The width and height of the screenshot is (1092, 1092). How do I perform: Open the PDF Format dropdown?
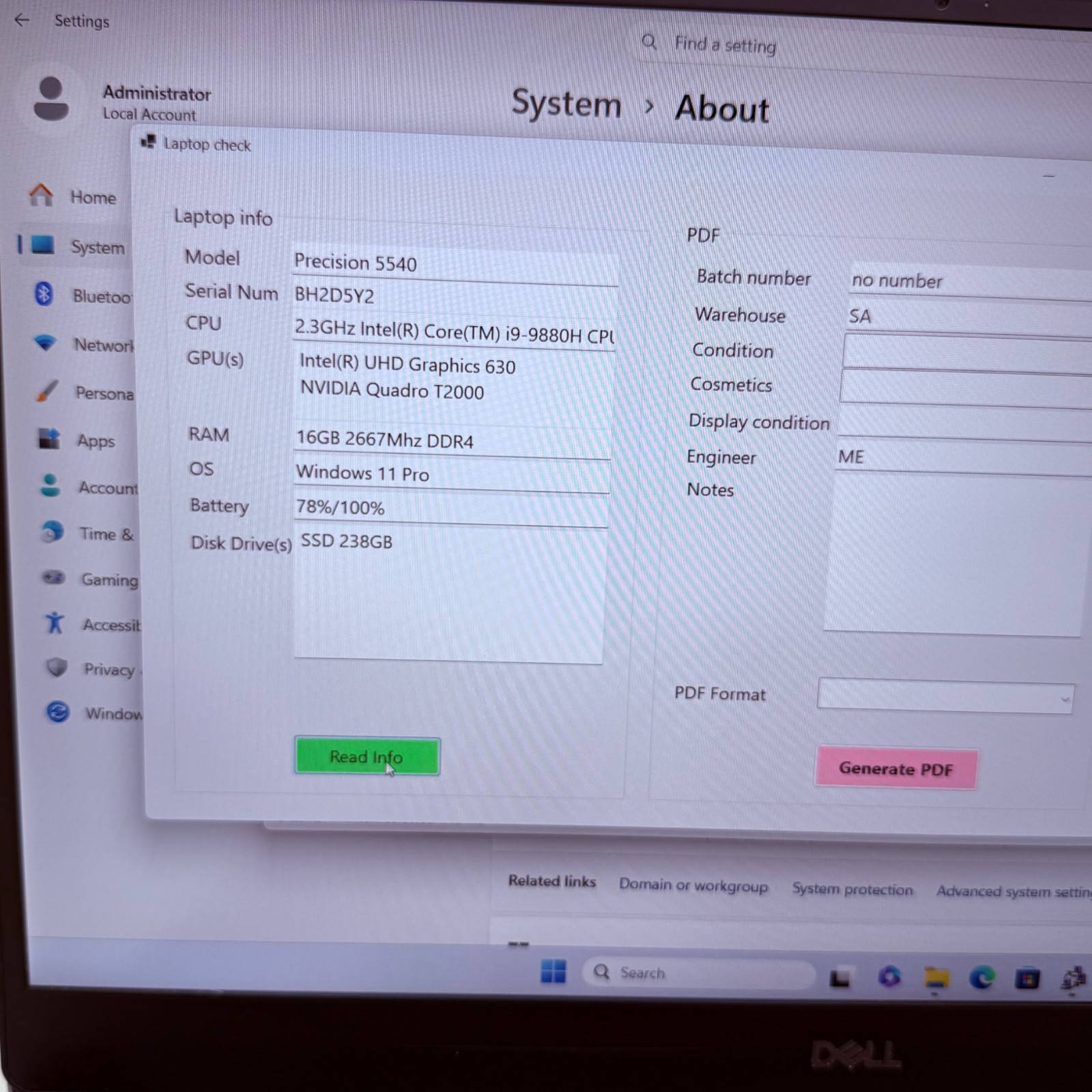click(946, 696)
